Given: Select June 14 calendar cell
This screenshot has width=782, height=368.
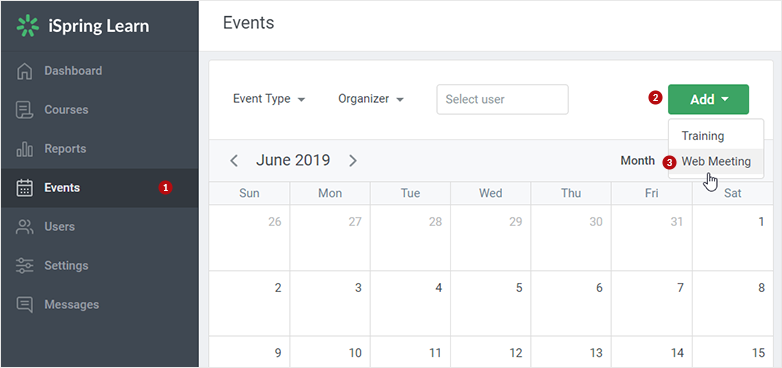Looking at the screenshot, I should [x=652, y=352].
